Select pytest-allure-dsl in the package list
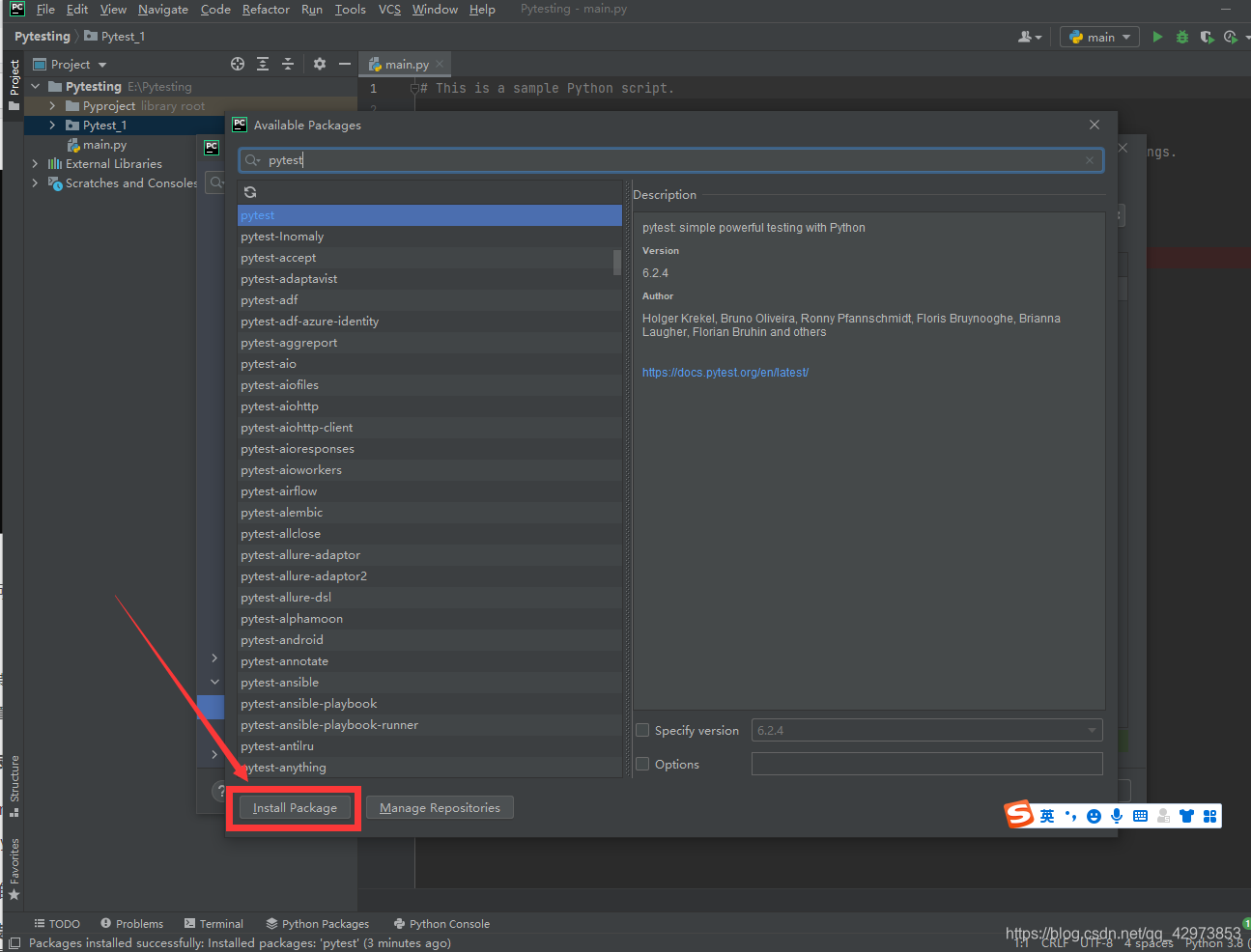 [430, 598]
